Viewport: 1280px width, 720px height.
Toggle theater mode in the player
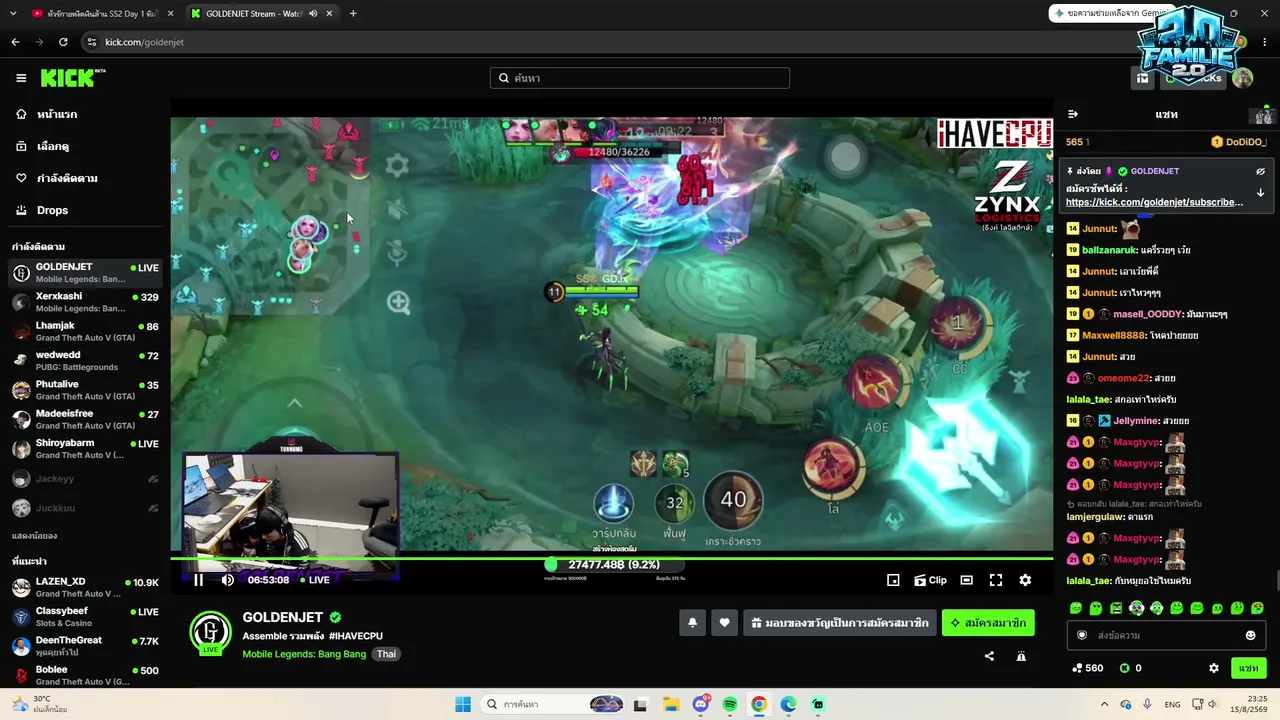(966, 580)
